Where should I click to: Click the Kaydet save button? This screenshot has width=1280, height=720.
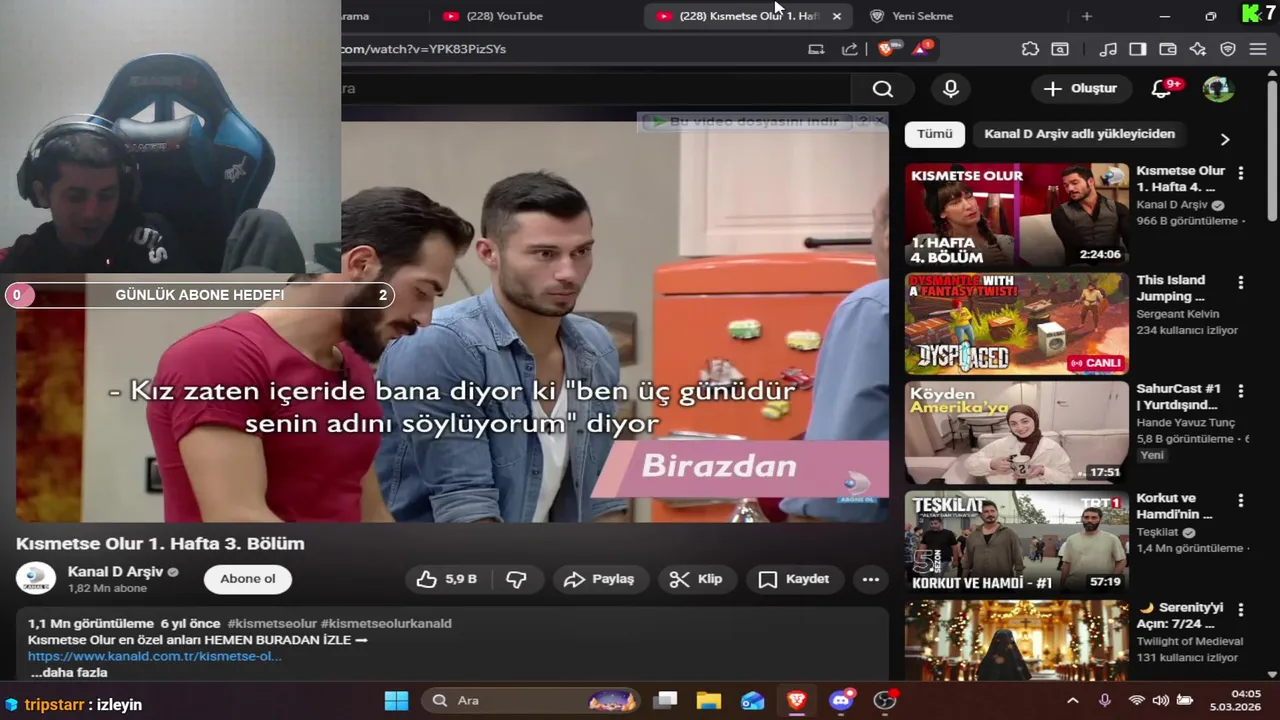794,579
